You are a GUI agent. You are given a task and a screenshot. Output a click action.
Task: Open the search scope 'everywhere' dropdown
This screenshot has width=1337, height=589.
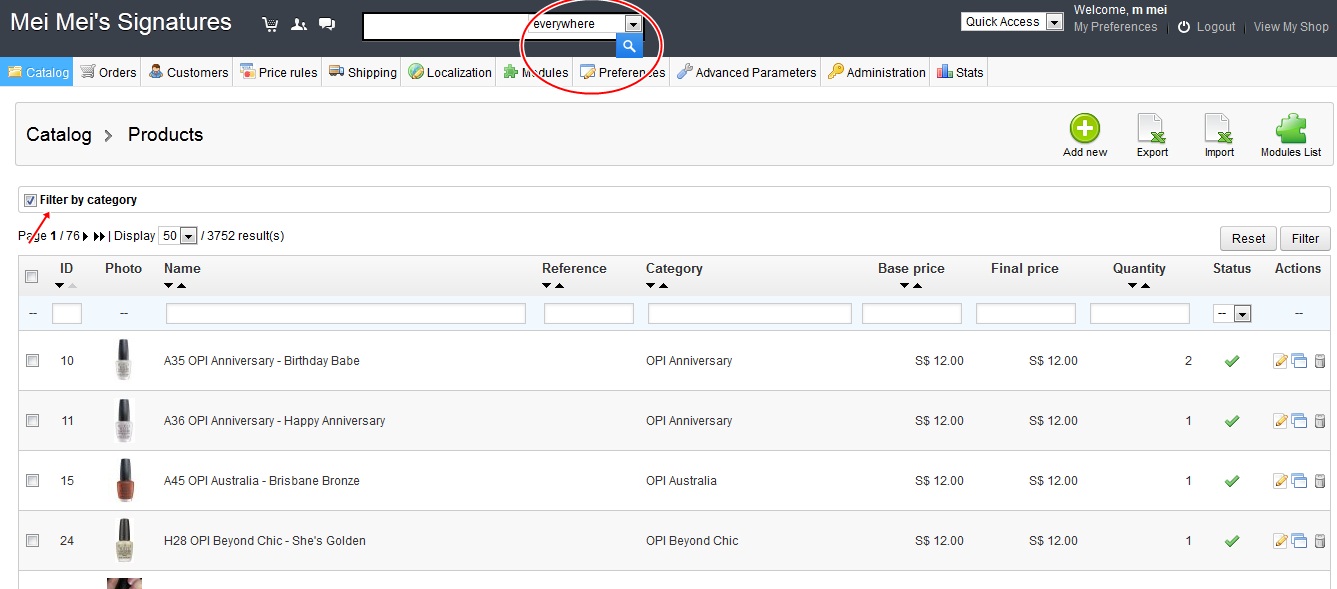pos(585,24)
